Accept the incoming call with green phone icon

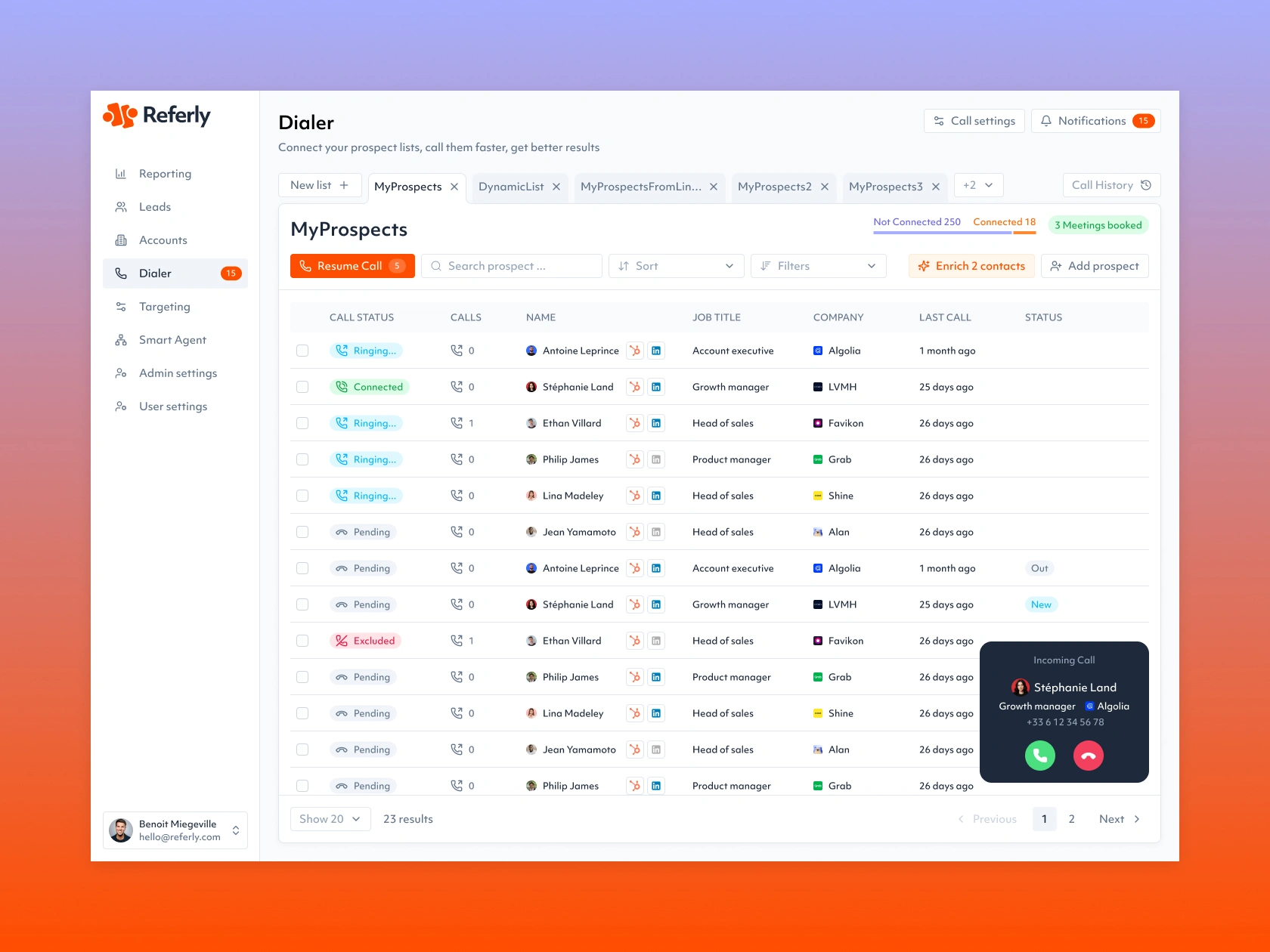[x=1039, y=756]
